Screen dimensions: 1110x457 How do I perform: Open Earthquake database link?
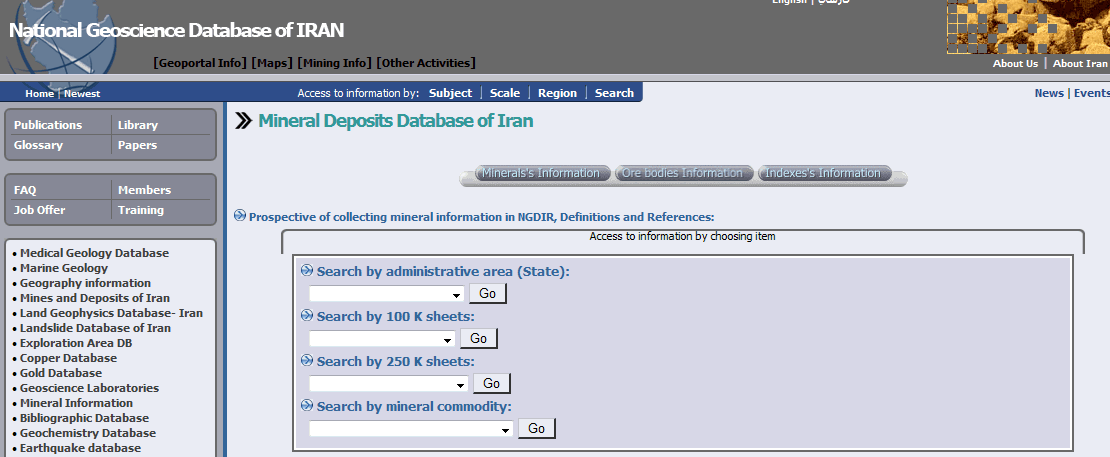80,448
